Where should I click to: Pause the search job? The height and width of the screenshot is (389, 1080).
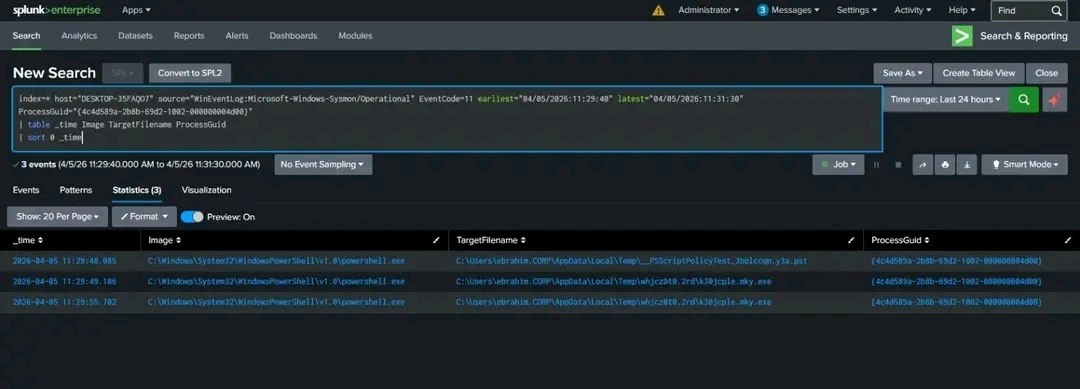click(877, 165)
